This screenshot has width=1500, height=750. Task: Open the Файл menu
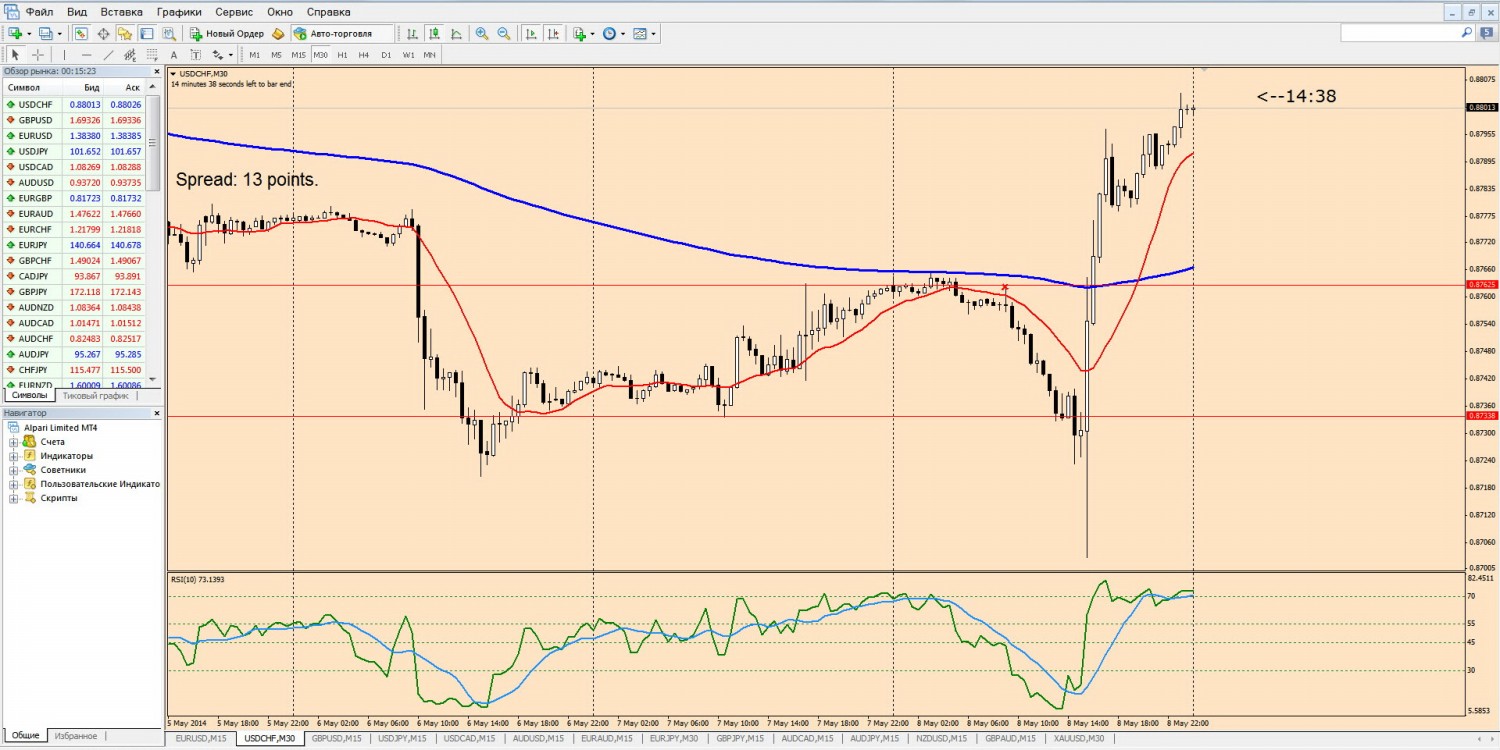click(40, 12)
